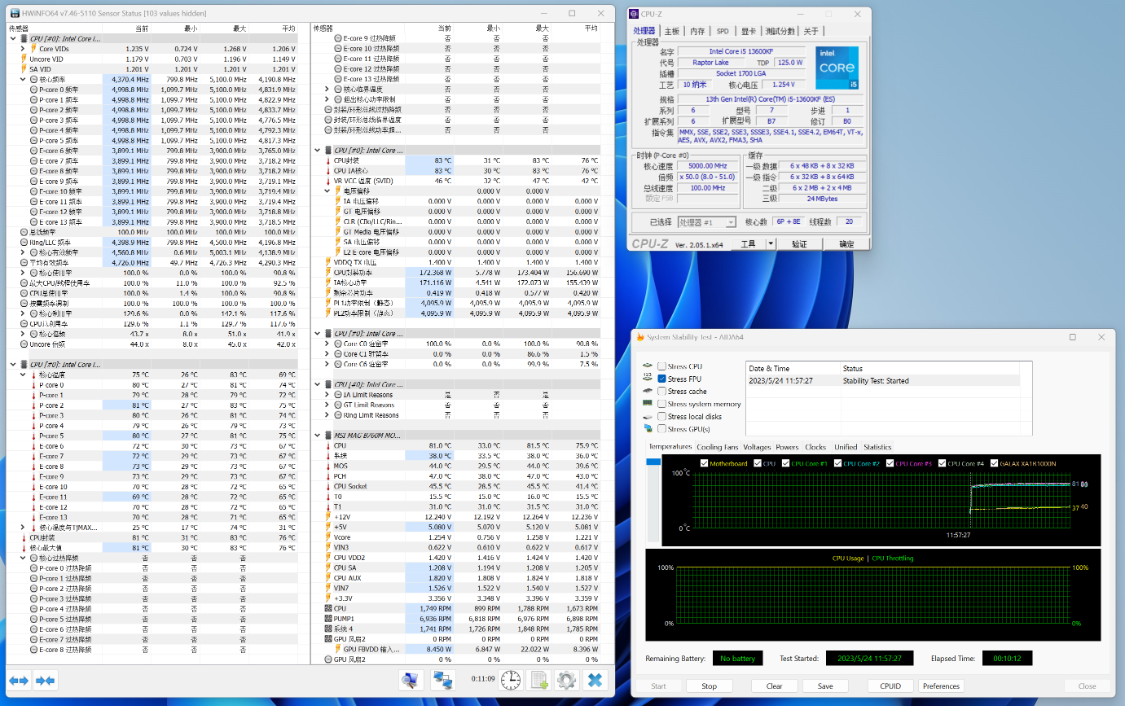Switch to CPU-Z 主板 tab
Image resolution: width=1125 pixels, height=706 pixels.
tap(672, 31)
